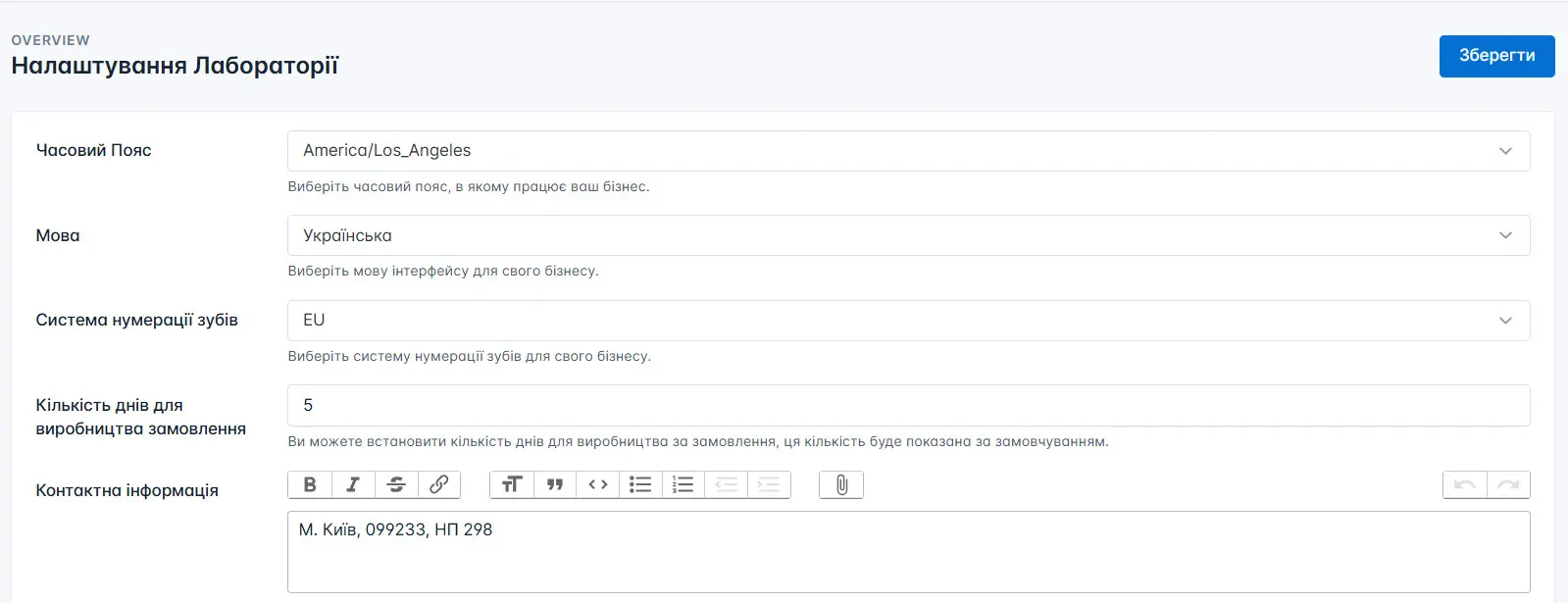Click the redo arrow in the editor toolbar
The width and height of the screenshot is (1568, 603).
tap(1508, 484)
